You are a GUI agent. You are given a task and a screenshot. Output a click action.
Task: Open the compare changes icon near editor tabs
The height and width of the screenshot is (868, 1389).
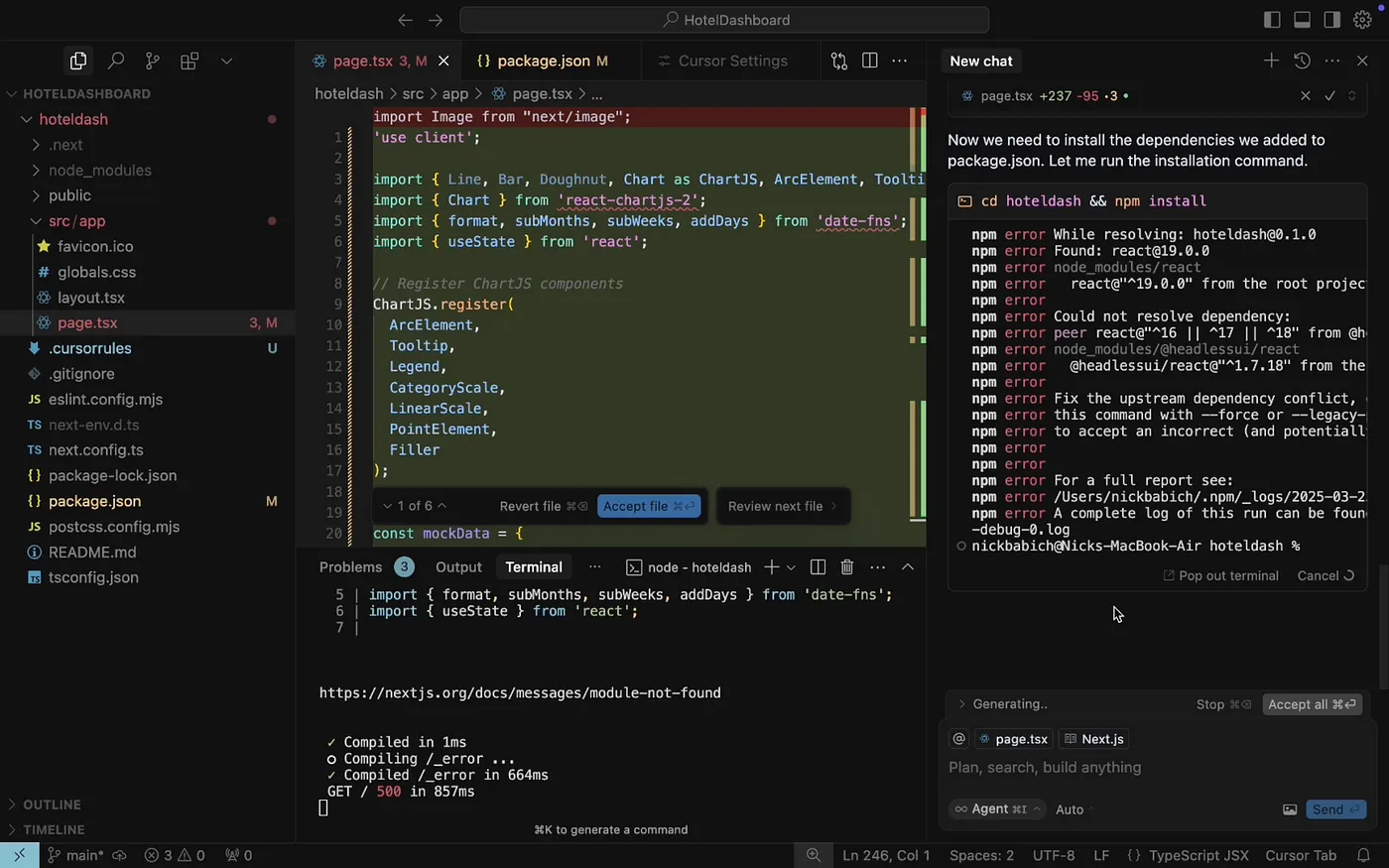click(x=838, y=61)
